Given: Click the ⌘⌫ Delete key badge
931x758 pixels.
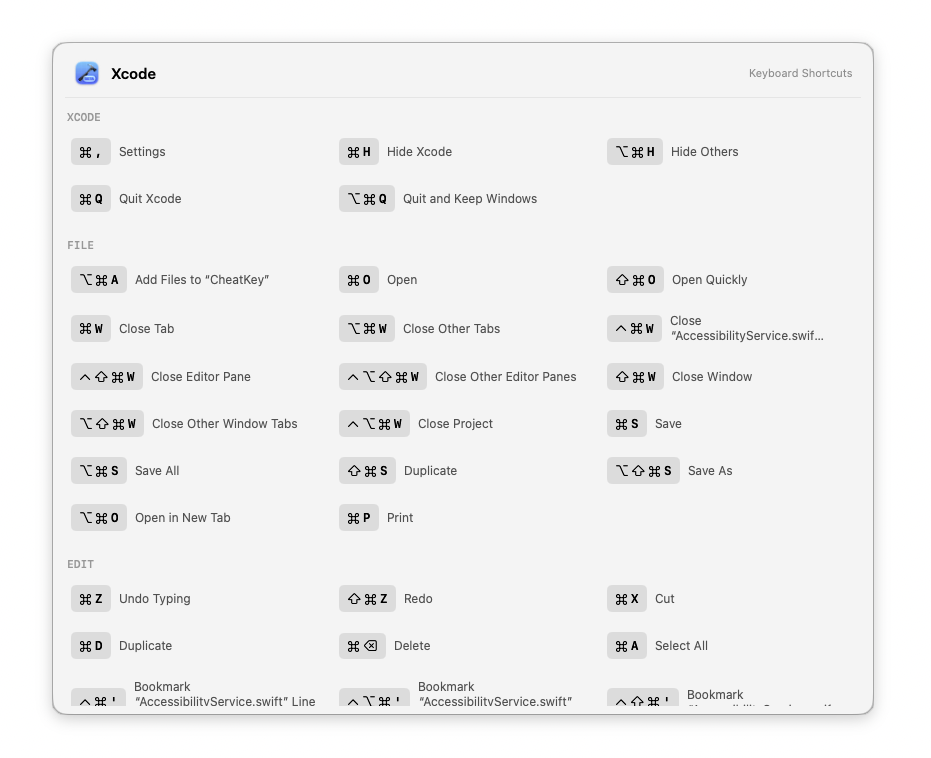Looking at the screenshot, I should tap(362, 646).
